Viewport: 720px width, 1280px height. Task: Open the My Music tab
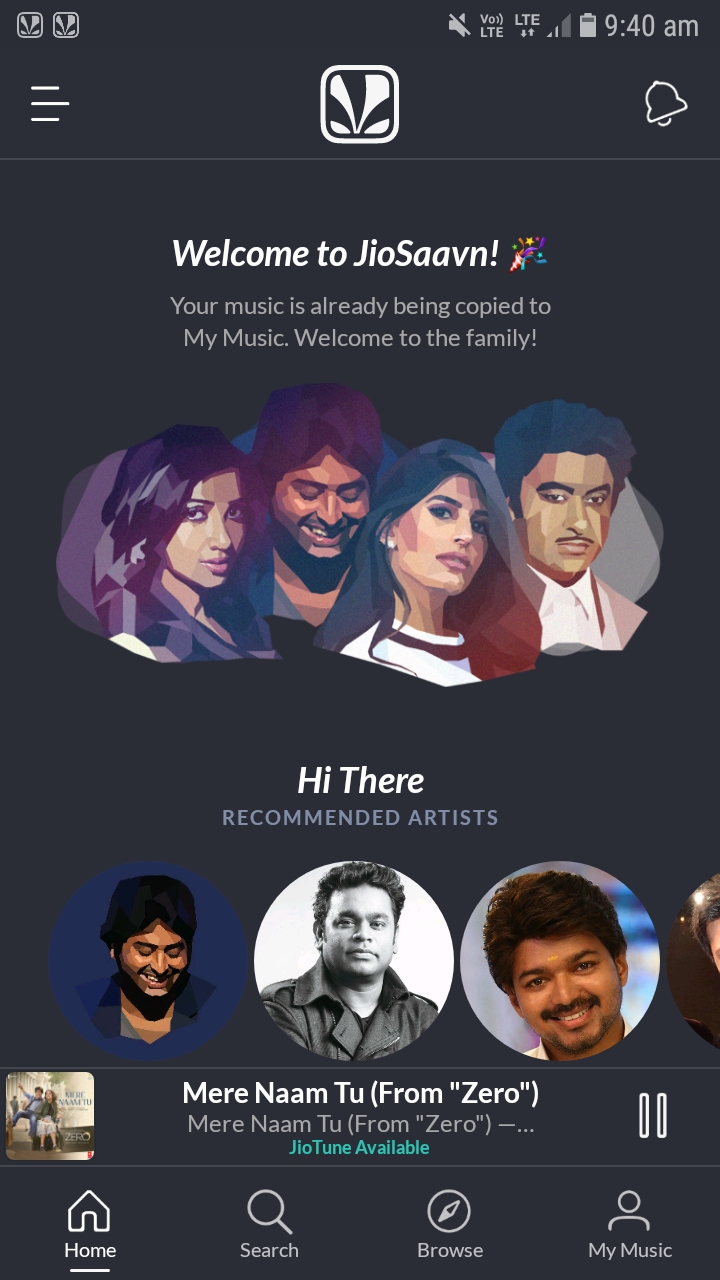pyautogui.click(x=630, y=1224)
